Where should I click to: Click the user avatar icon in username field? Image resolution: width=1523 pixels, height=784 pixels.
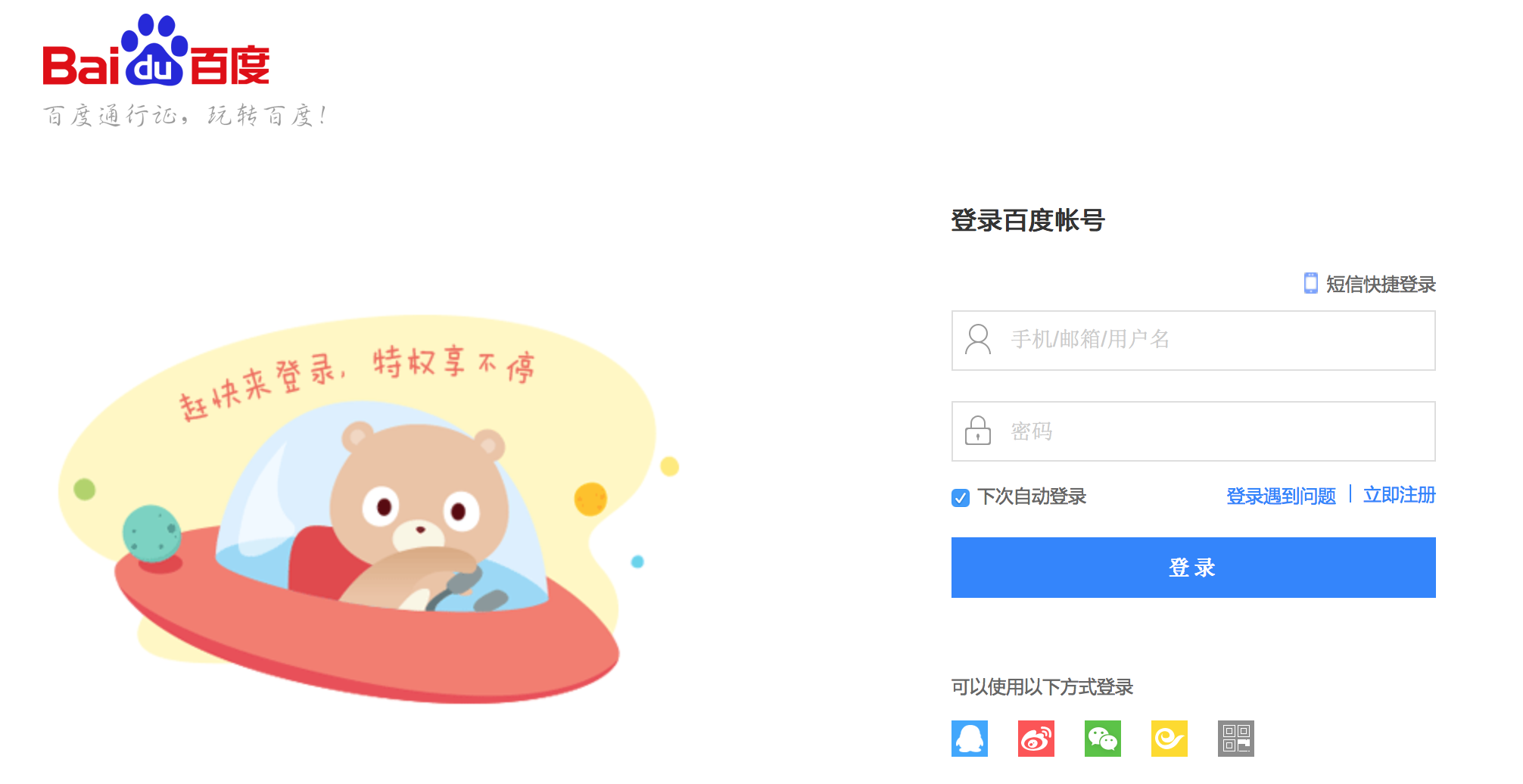tap(978, 339)
